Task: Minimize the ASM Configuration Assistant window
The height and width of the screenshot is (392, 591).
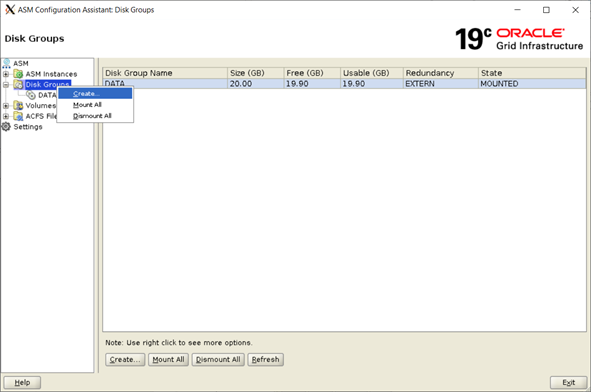Action: pos(518,10)
